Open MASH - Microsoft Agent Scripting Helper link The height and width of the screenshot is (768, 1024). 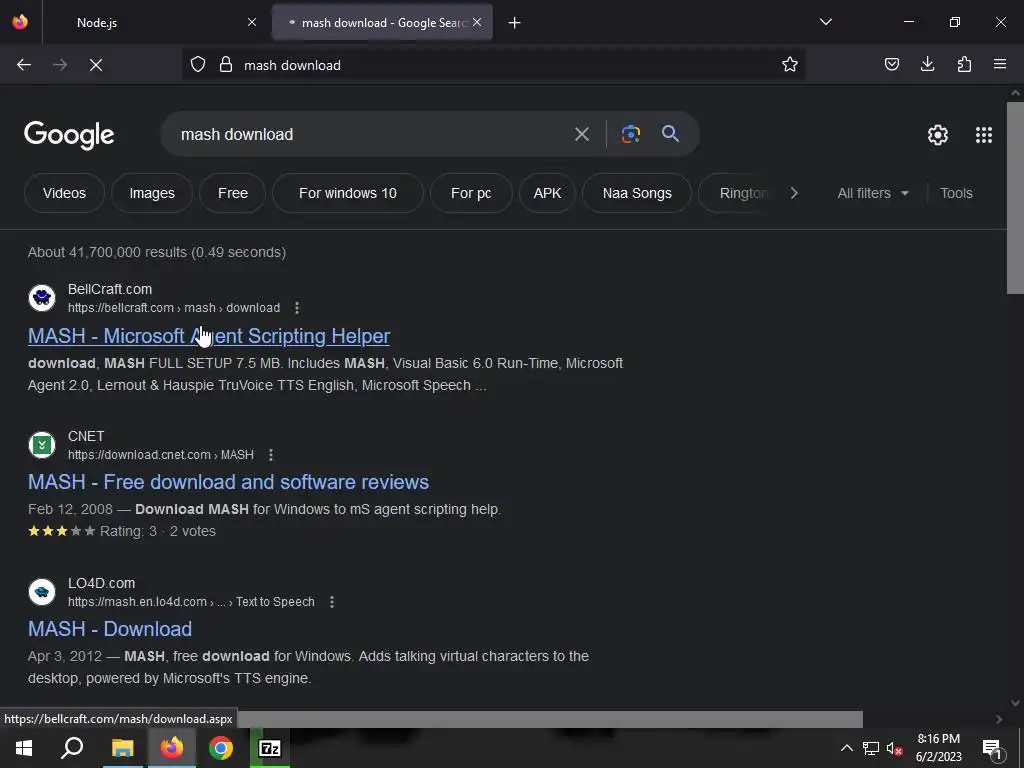[x=209, y=336]
